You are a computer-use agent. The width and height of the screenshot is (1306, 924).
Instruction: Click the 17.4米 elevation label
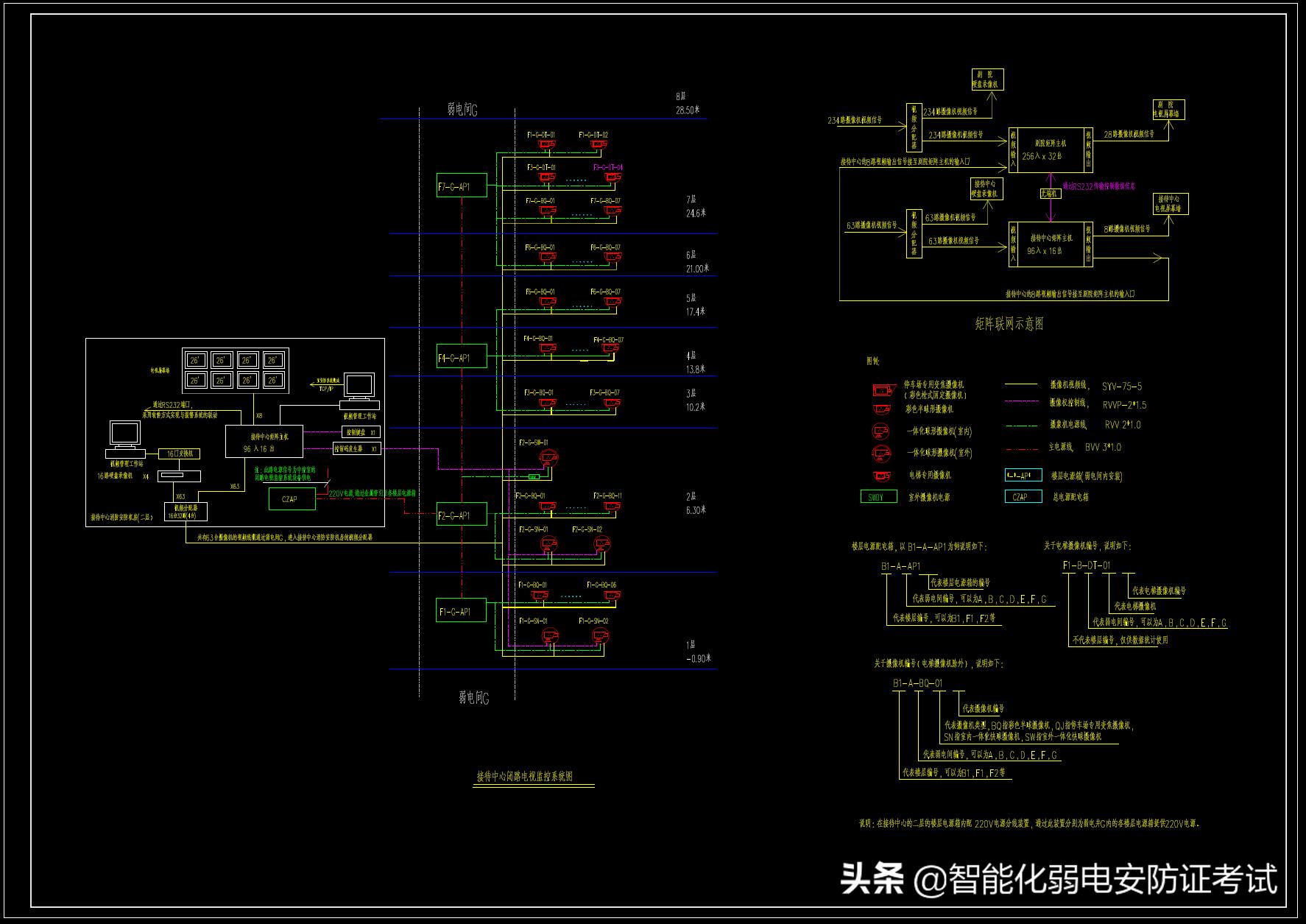click(696, 311)
